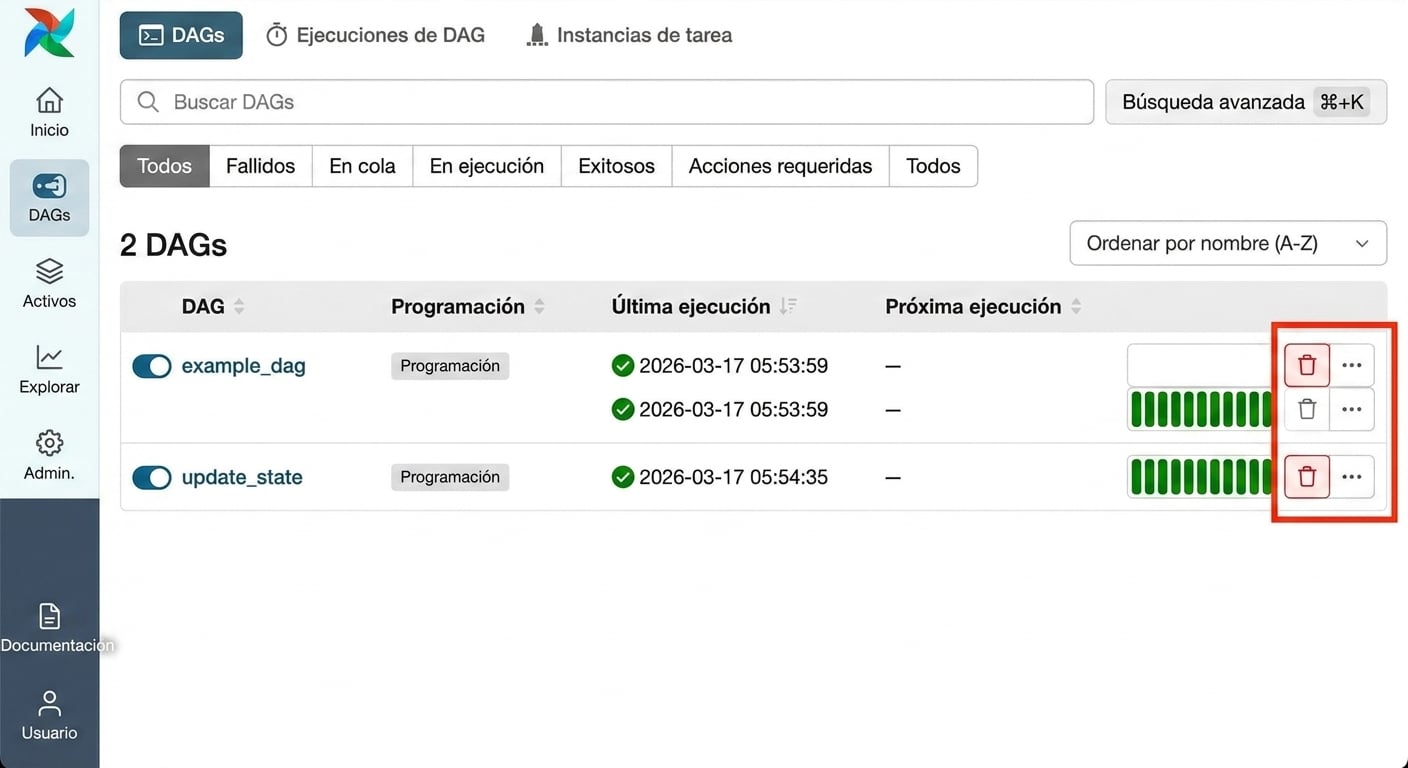Filter DAGs by En ejecución
1408x768 pixels.
point(487,166)
